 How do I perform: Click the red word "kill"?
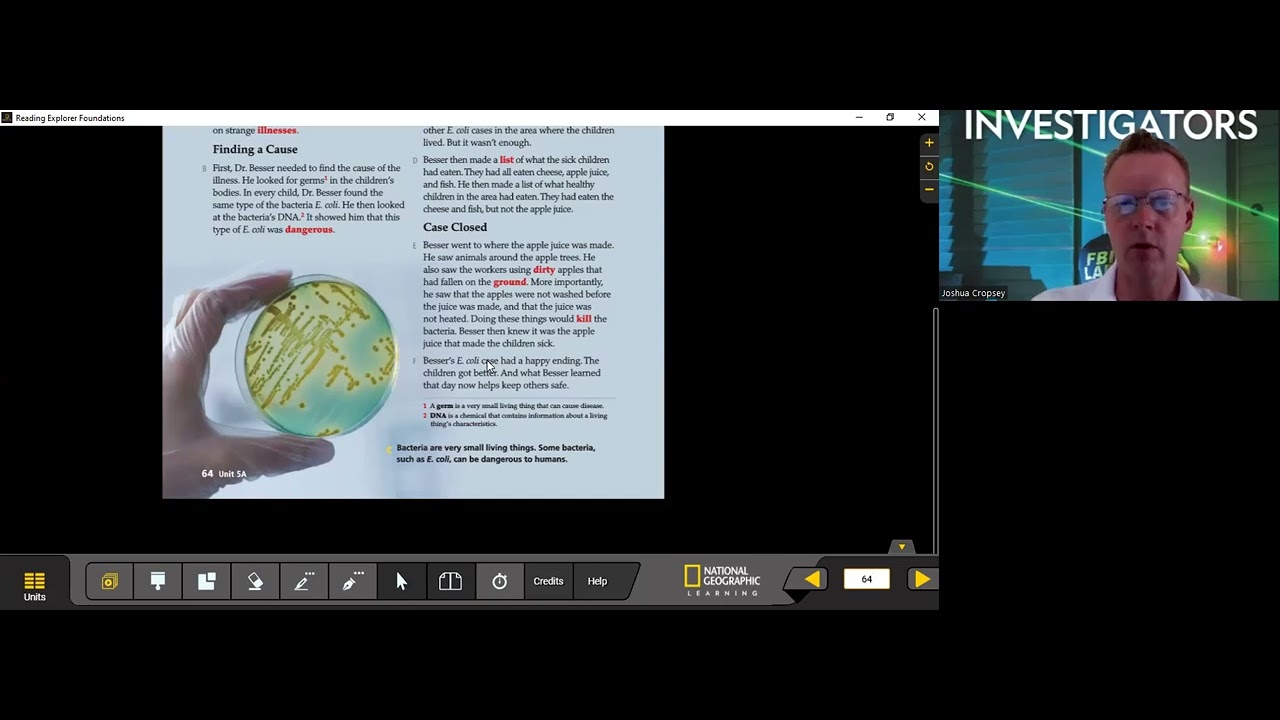[x=584, y=319]
